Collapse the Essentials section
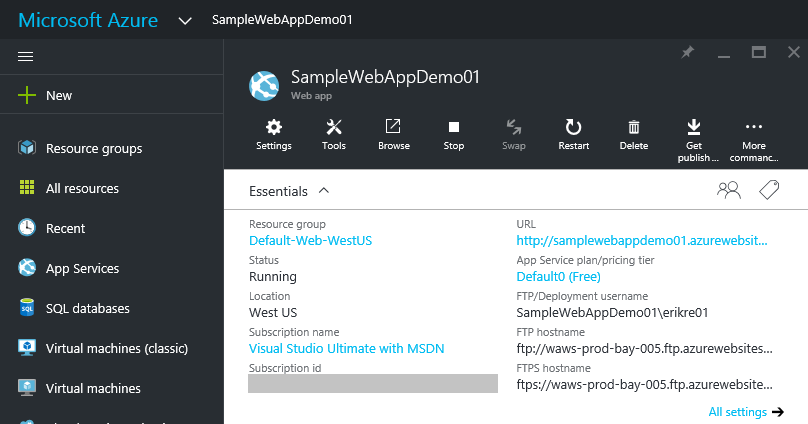 [x=323, y=190]
